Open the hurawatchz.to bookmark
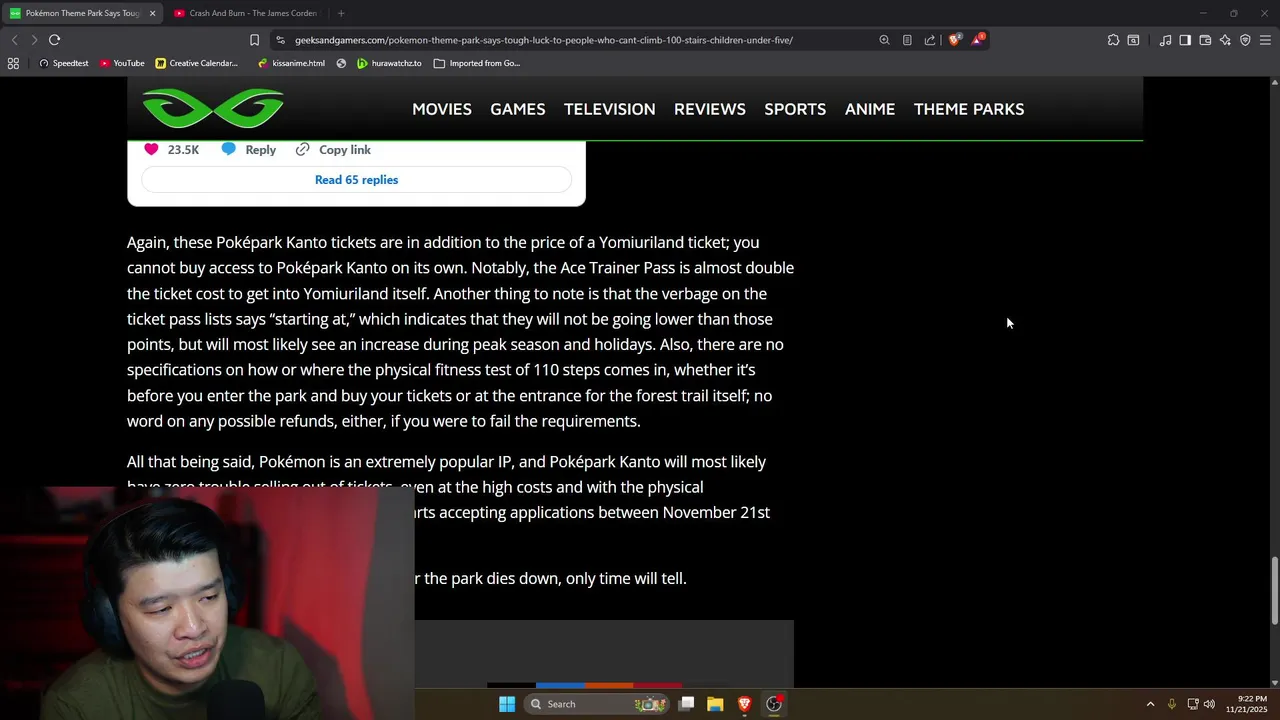The width and height of the screenshot is (1280, 720). click(x=389, y=63)
